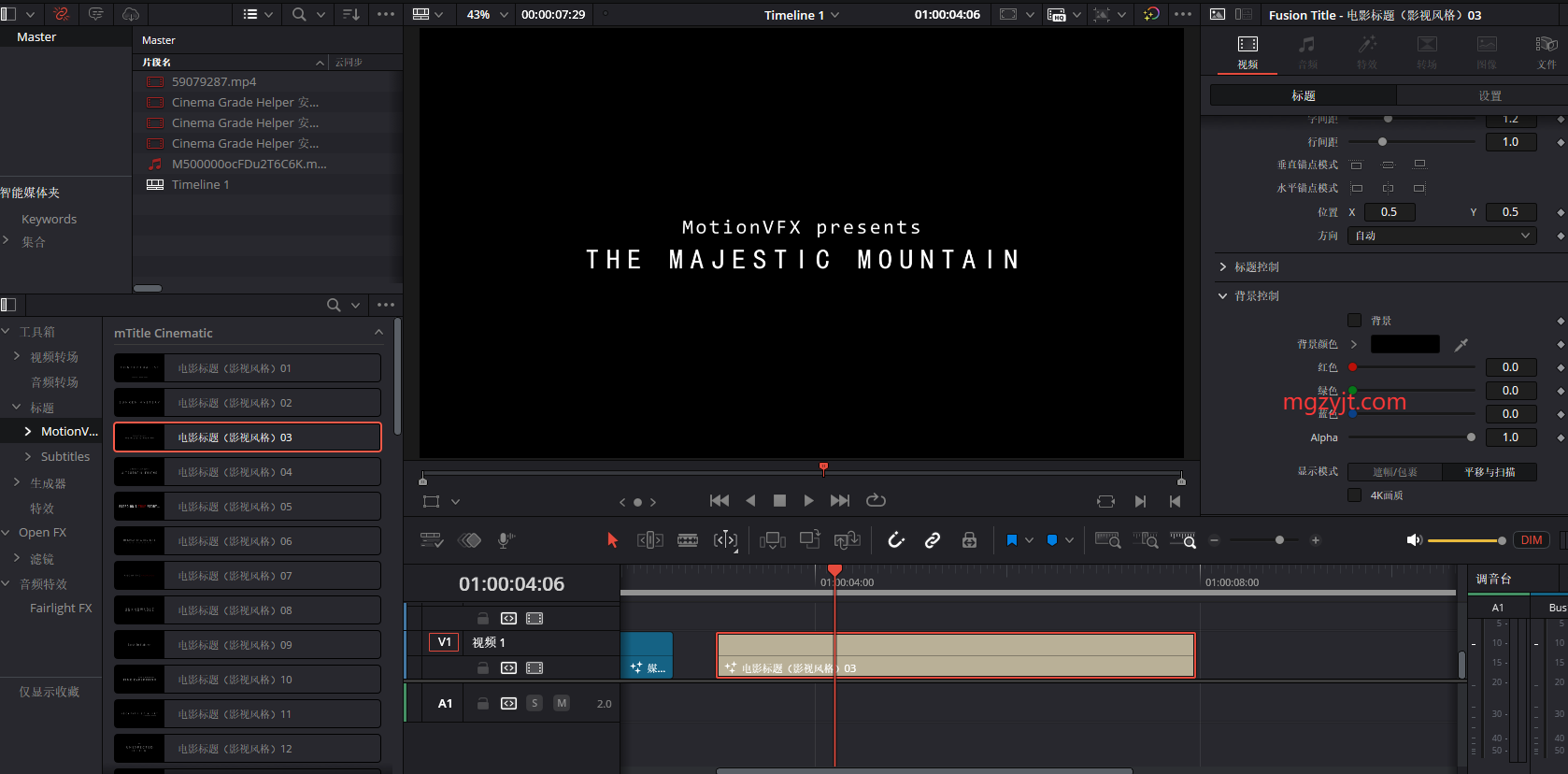Collapse the 背景控制 section

click(x=1222, y=296)
